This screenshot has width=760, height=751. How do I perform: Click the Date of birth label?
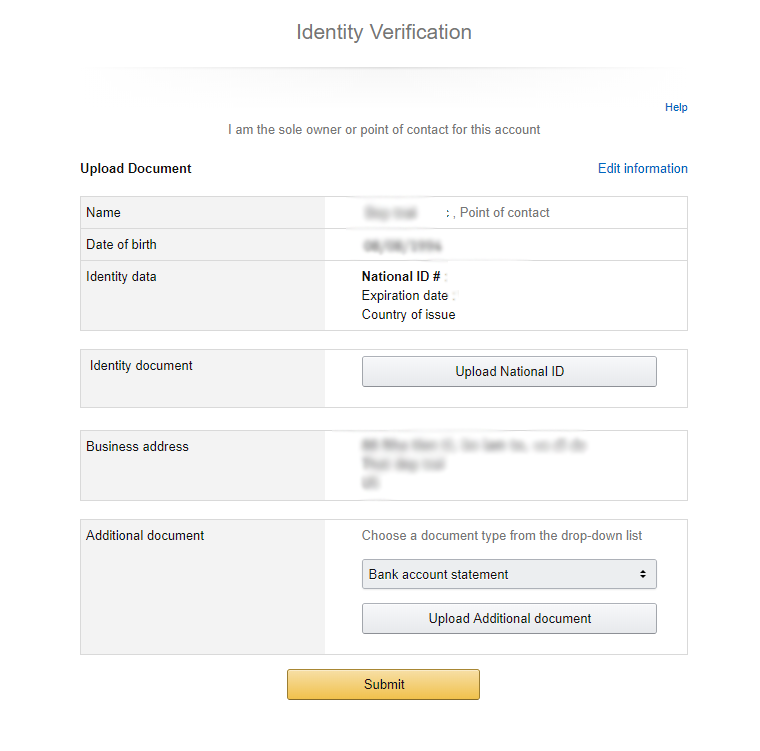121,244
